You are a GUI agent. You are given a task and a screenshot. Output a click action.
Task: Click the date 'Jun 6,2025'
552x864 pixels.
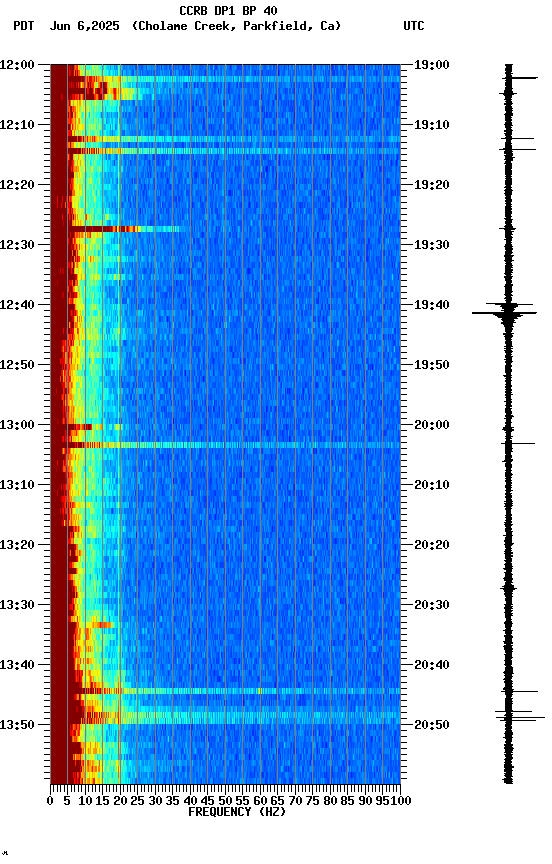pyautogui.click(x=84, y=26)
